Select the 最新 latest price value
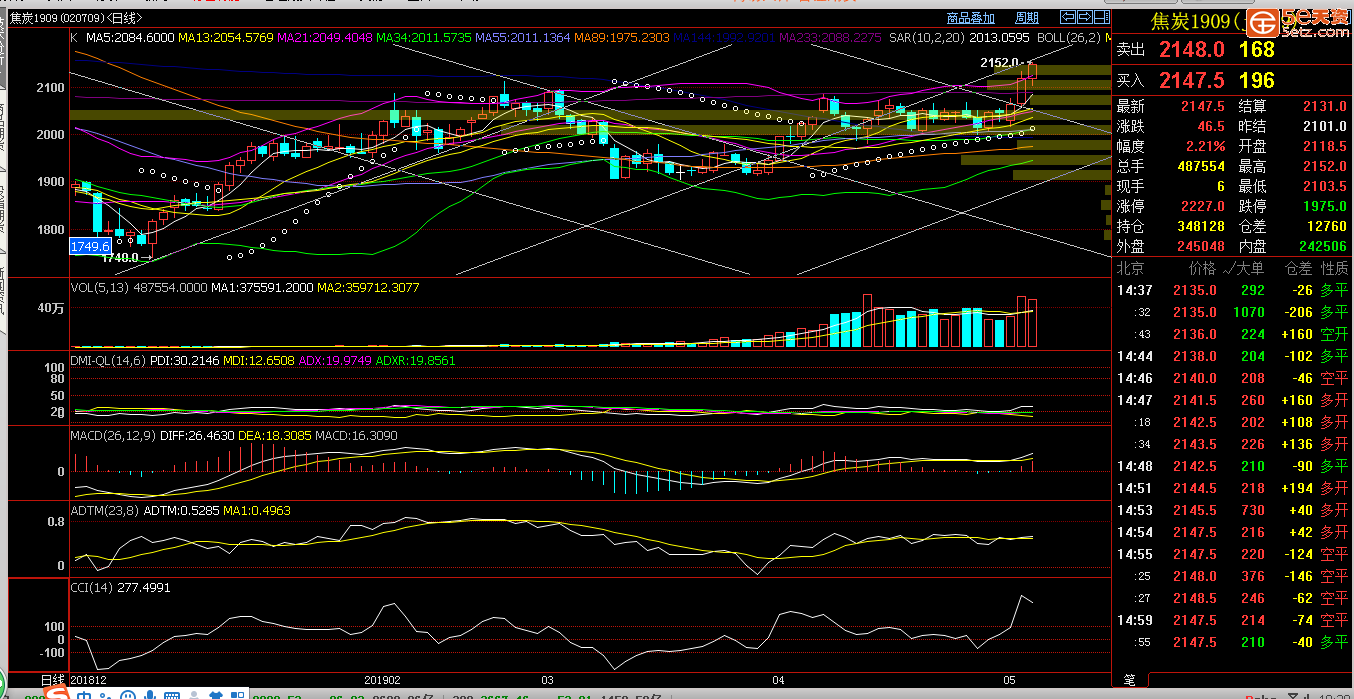Viewport: 1354px width, 699px height. point(1203,106)
